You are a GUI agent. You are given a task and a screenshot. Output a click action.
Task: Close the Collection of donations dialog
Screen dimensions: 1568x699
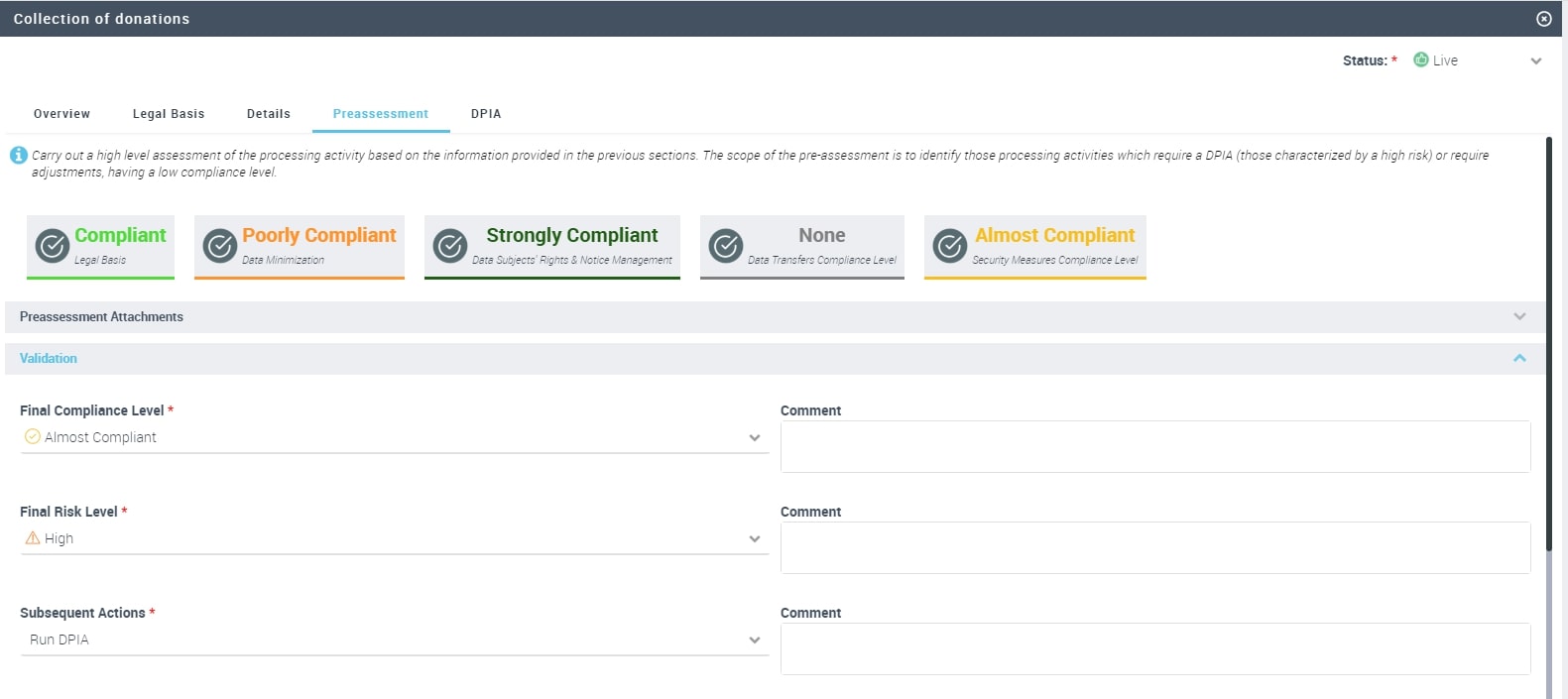(x=1543, y=19)
